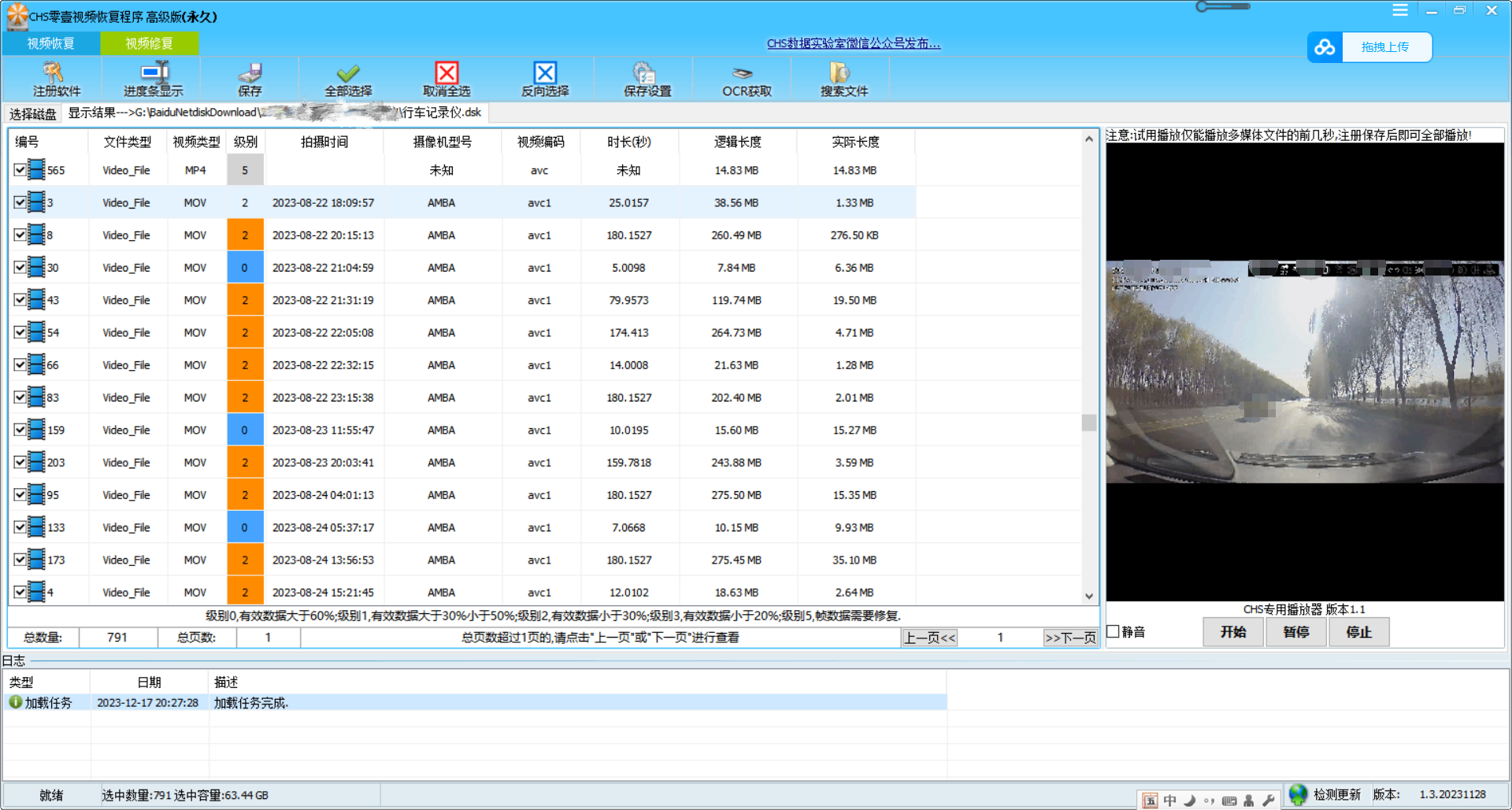Viewport: 1512px width, 810px height.
Task: Click the OCR获取 toolbar icon
Action: (743, 73)
